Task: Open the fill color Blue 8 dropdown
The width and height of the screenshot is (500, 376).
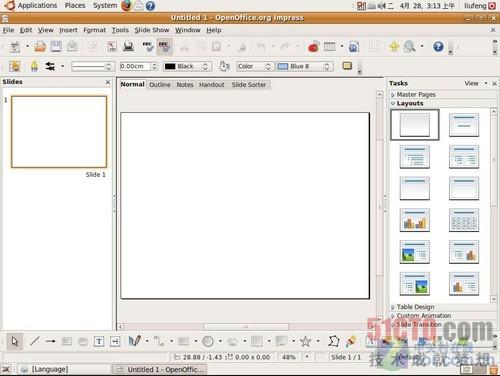Action: point(304,66)
